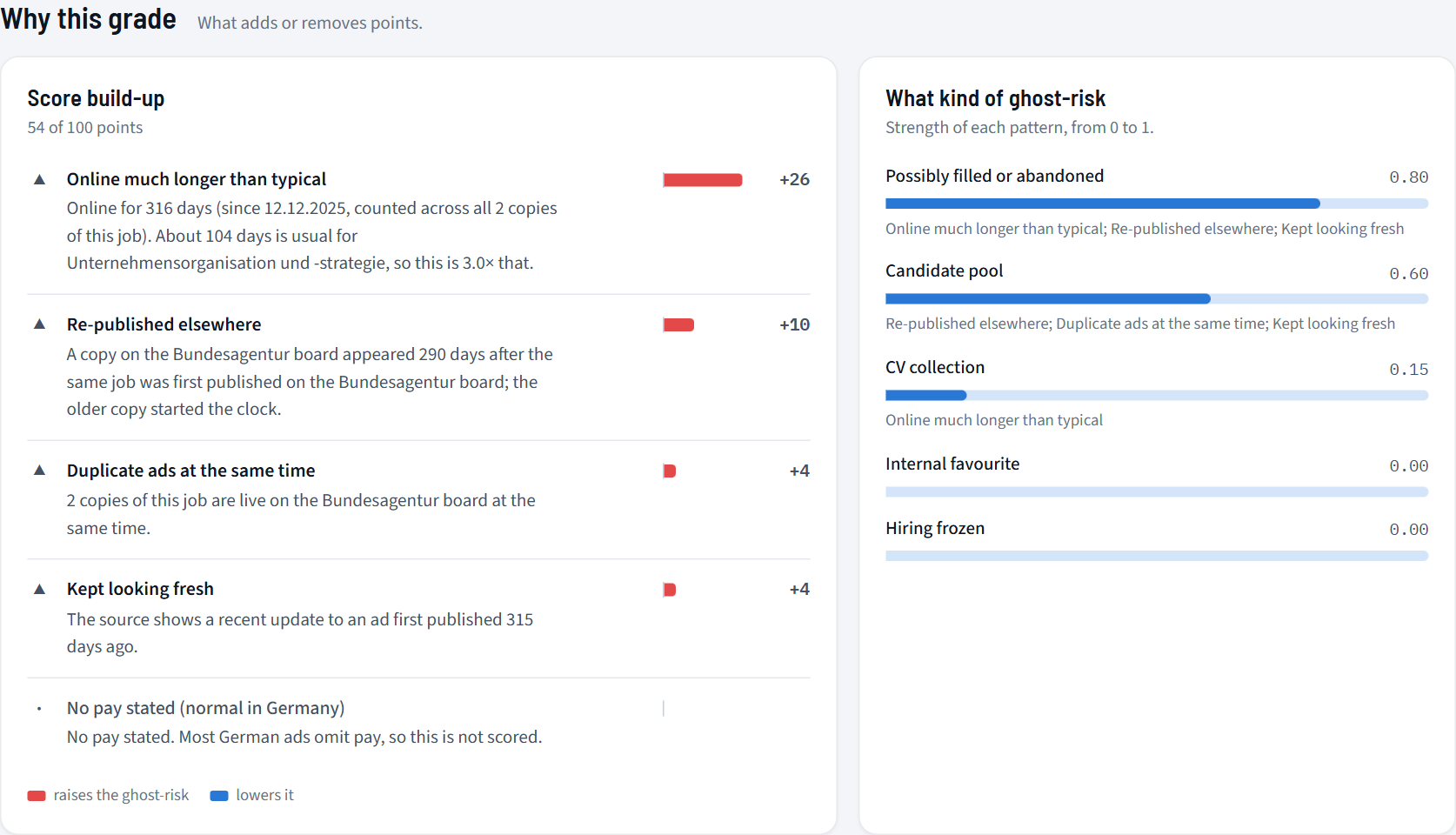Click the 'Hiring frozen' label
1456x835 pixels.
(x=935, y=529)
